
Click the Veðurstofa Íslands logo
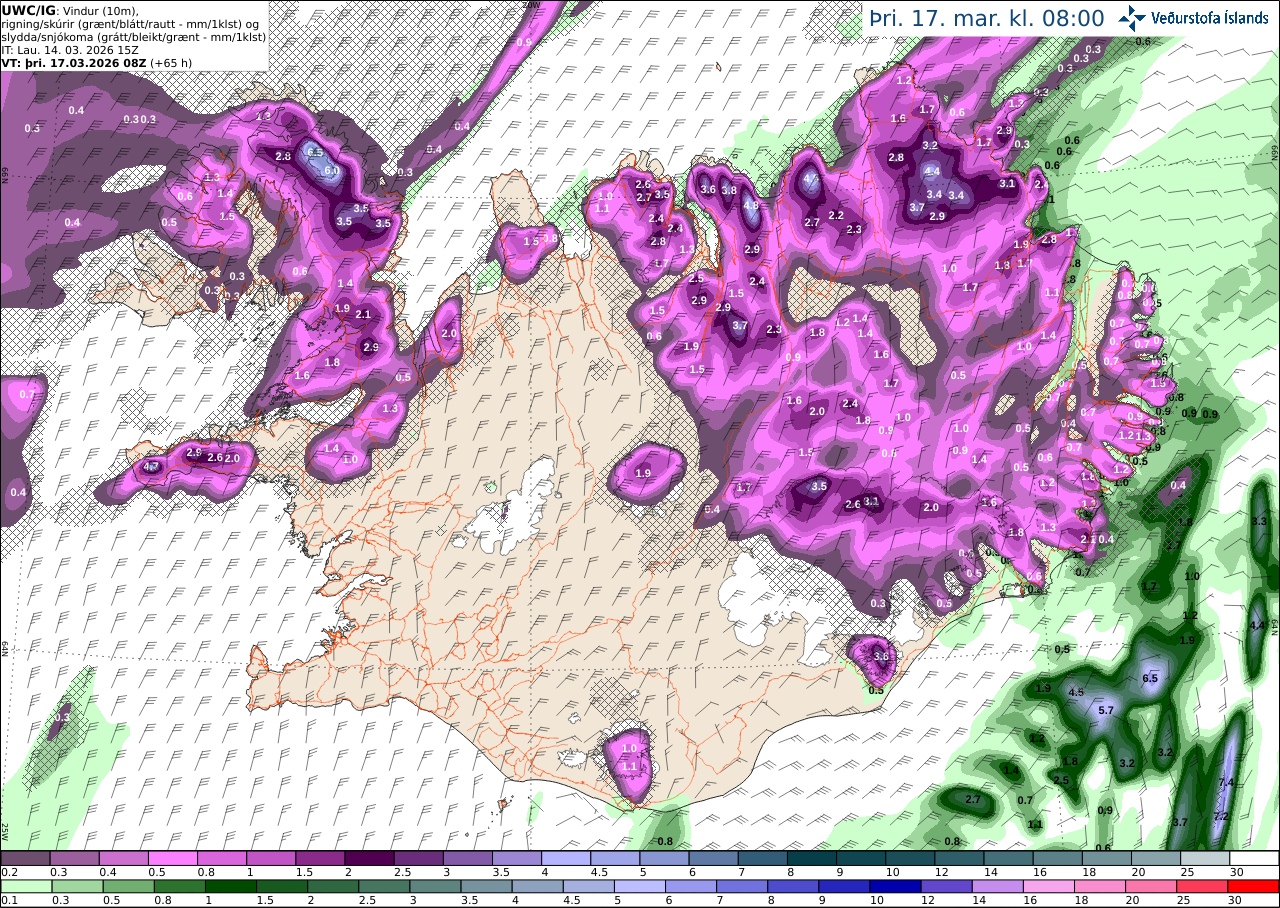pos(1193,17)
